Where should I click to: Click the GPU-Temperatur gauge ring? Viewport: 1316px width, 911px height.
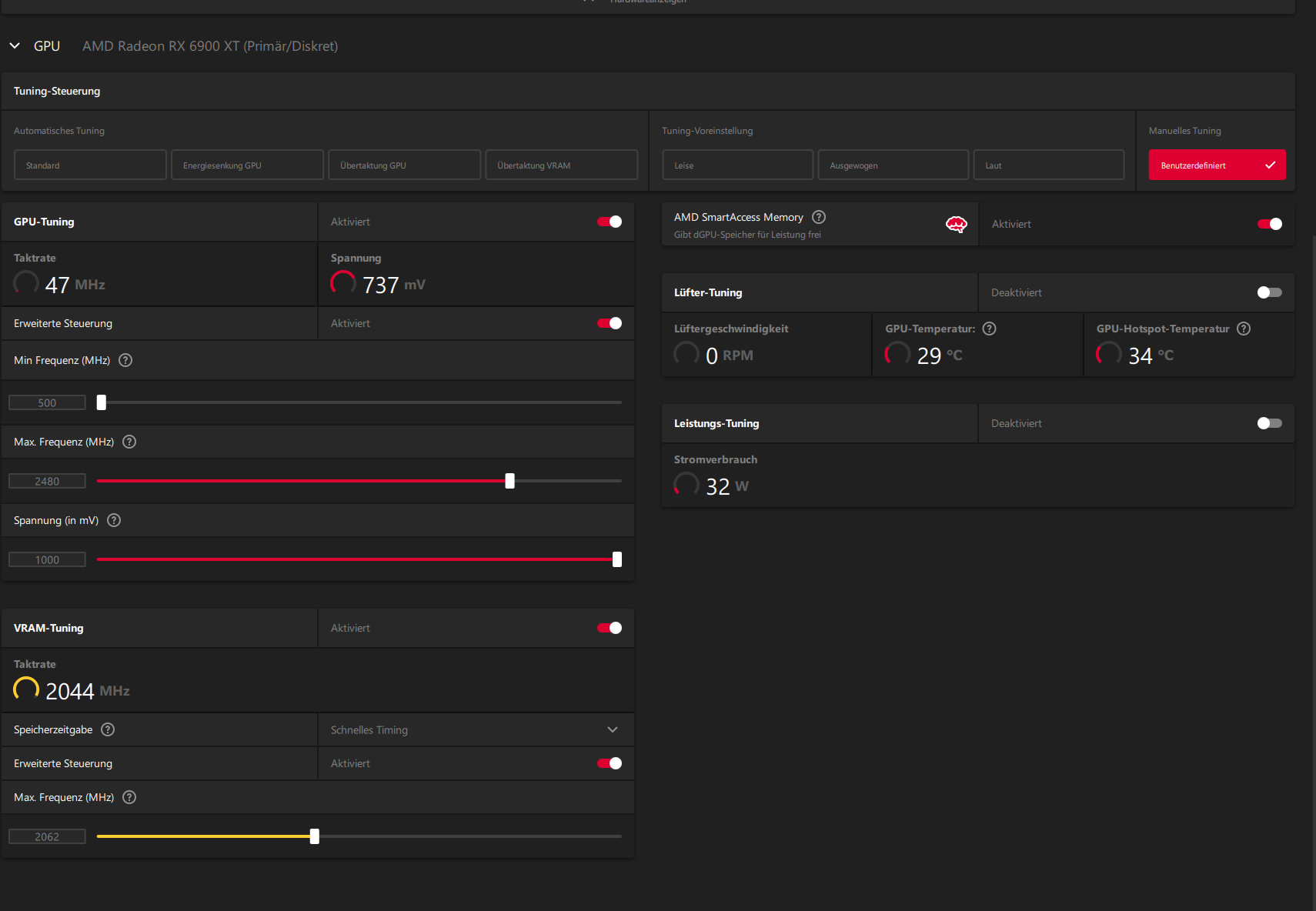(897, 354)
